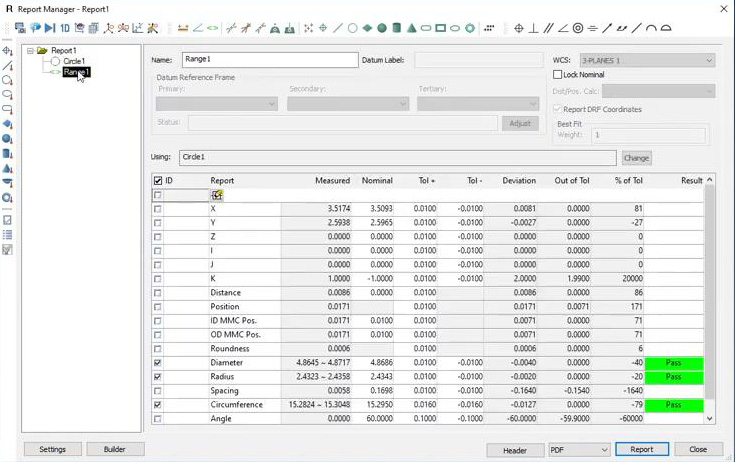Open the Secondary datum dropdown
This screenshot has width=735, height=462.
(348, 104)
